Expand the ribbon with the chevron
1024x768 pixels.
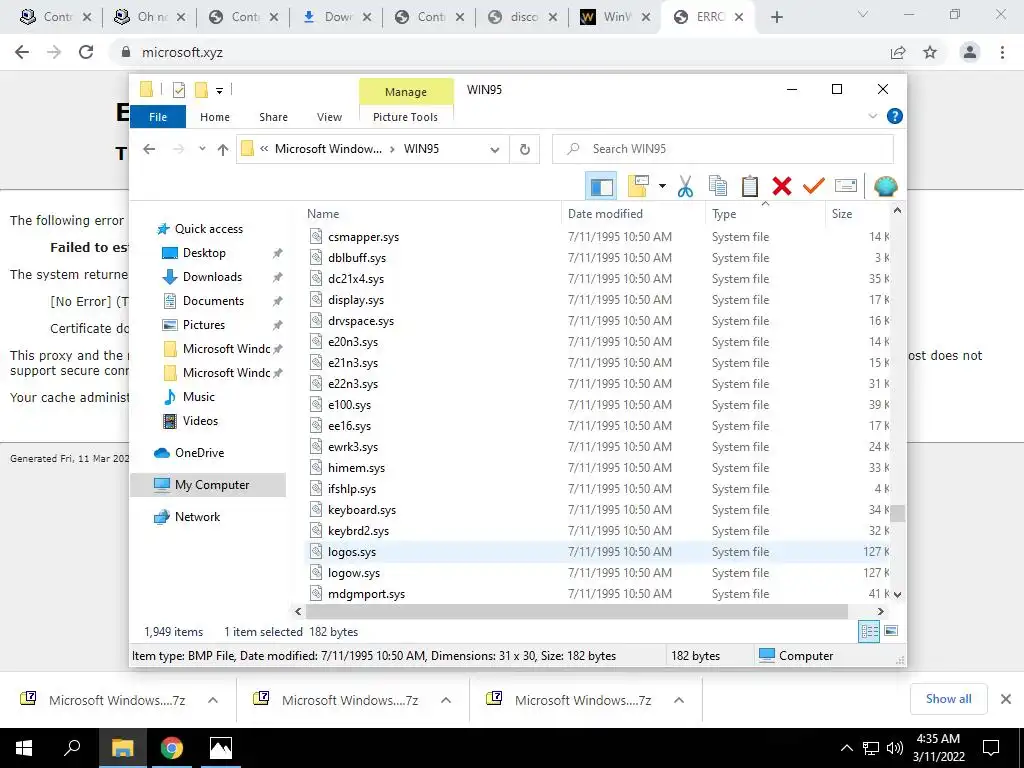click(x=872, y=116)
